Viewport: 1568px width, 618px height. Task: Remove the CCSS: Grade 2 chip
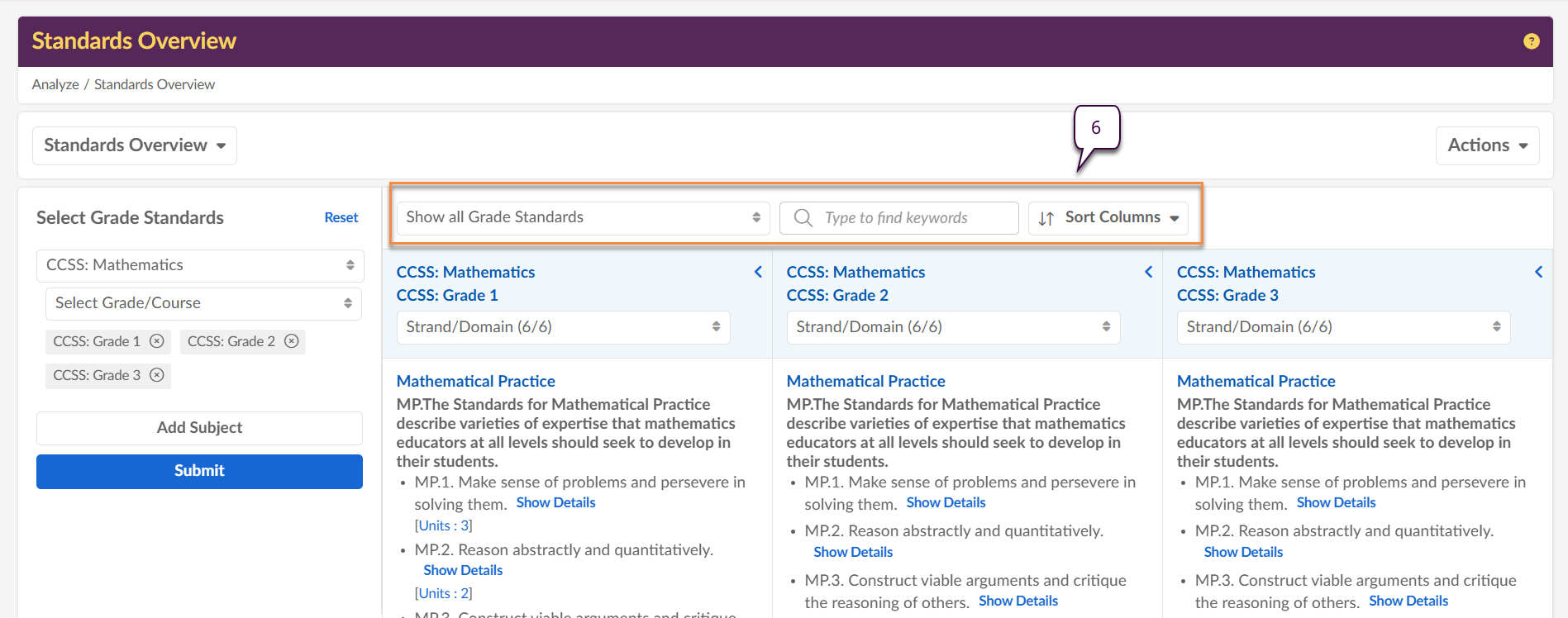click(x=292, y=341)
